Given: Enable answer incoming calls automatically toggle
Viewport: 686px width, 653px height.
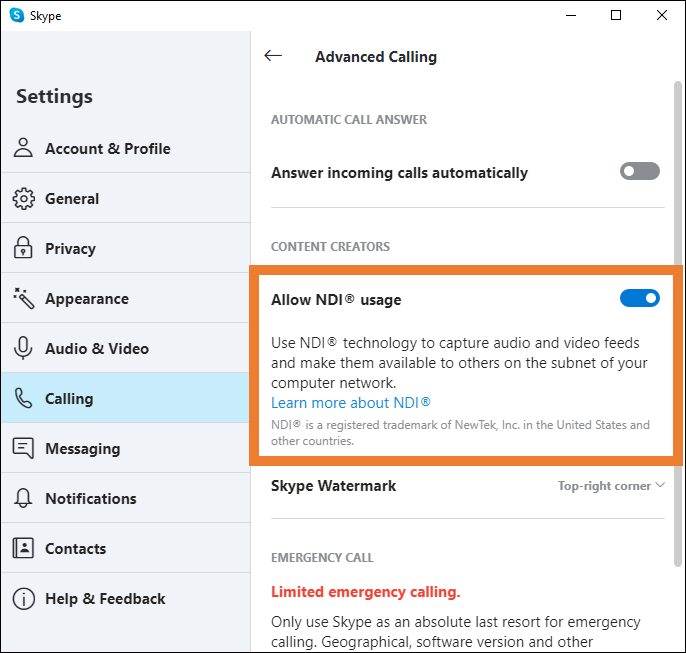Looking at the screenshot, I should 640,171.
